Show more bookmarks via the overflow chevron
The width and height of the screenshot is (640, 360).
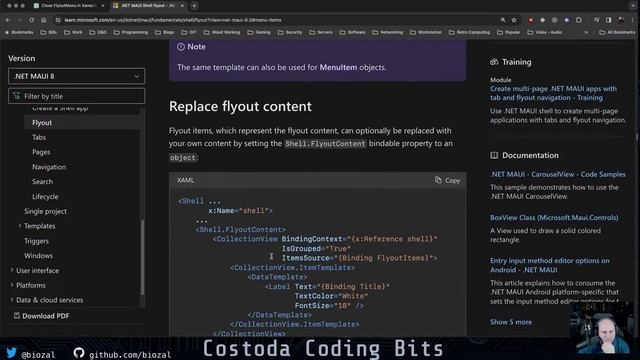point(586,32)
